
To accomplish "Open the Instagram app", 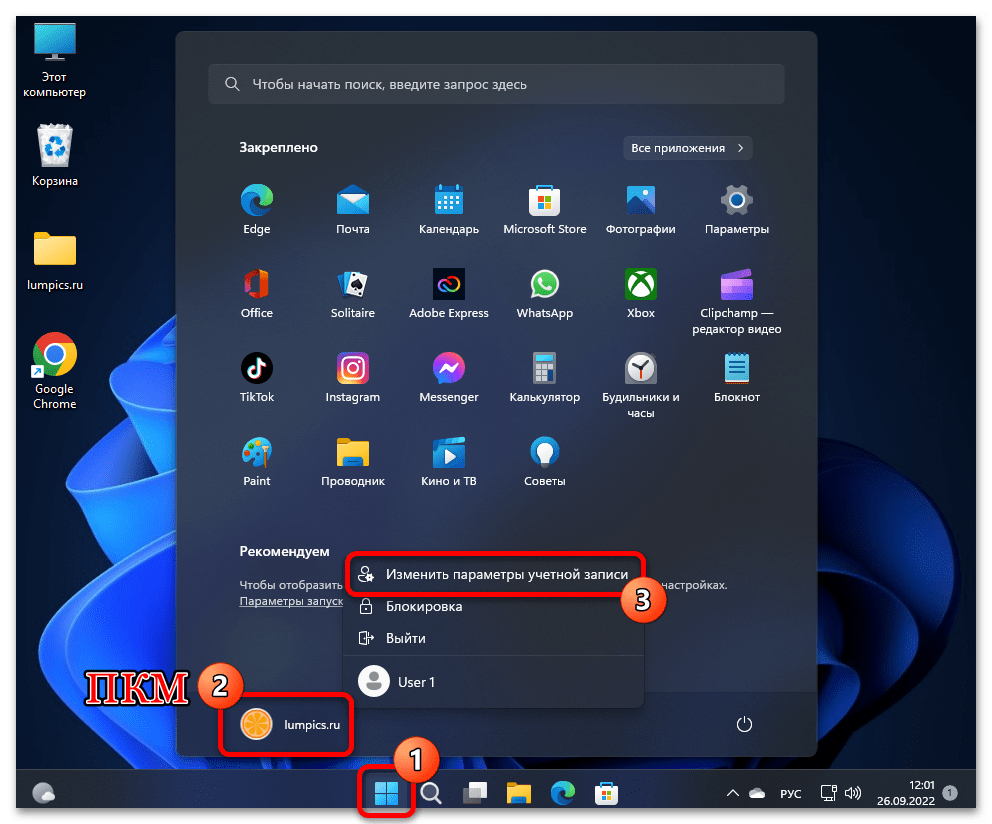I will click(352, 378).
